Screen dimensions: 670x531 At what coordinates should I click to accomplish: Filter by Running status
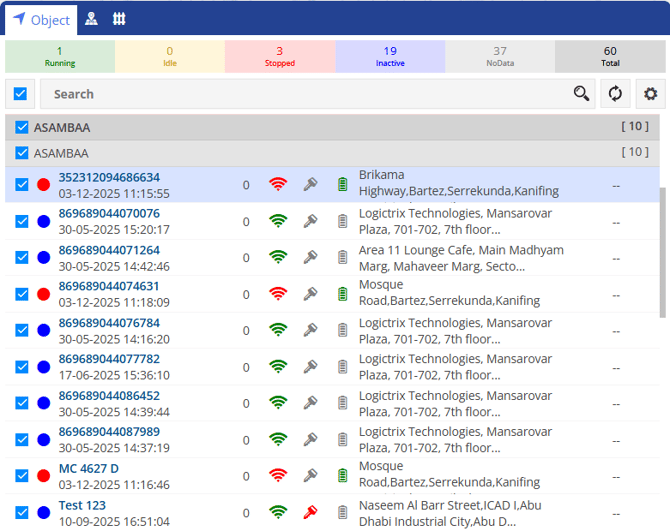[x=60, y=57]
